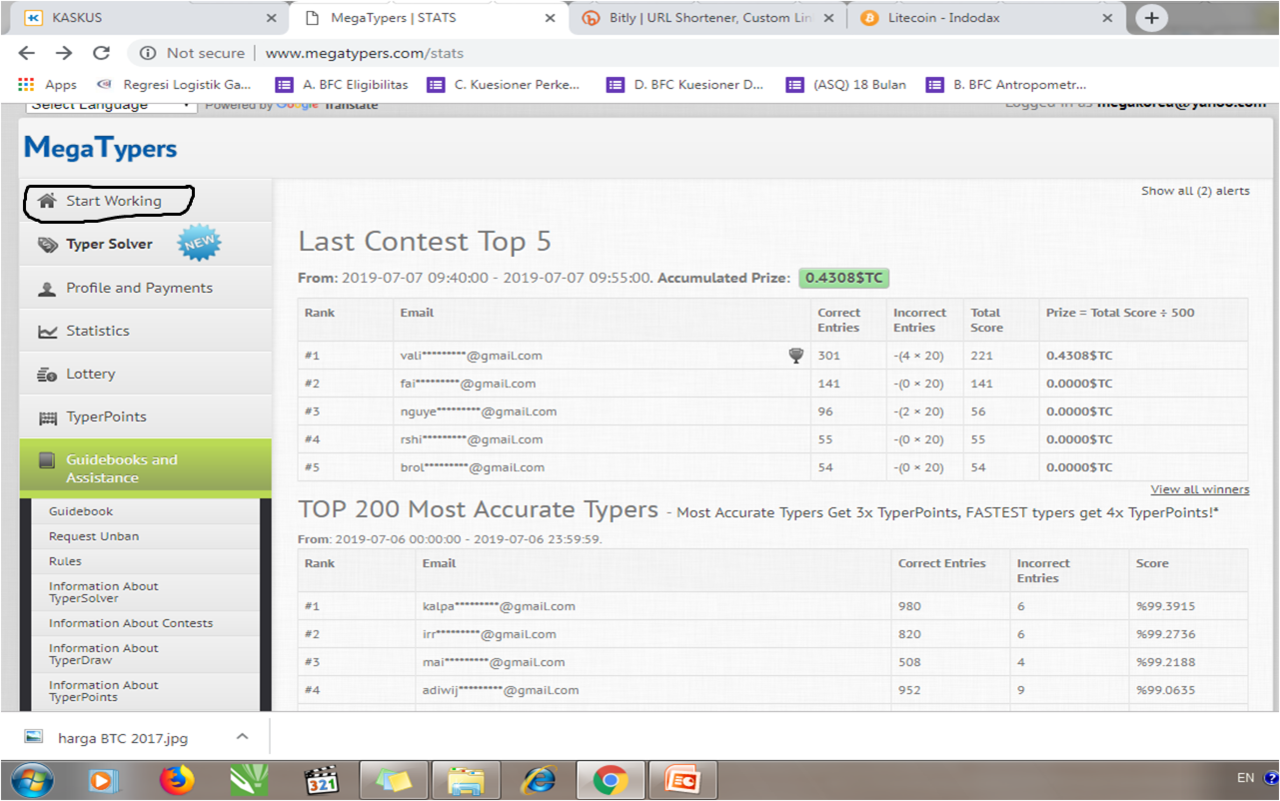
Task: Click the Statistics chart icon
Action: pyautogui.click(x=47, y=332)
